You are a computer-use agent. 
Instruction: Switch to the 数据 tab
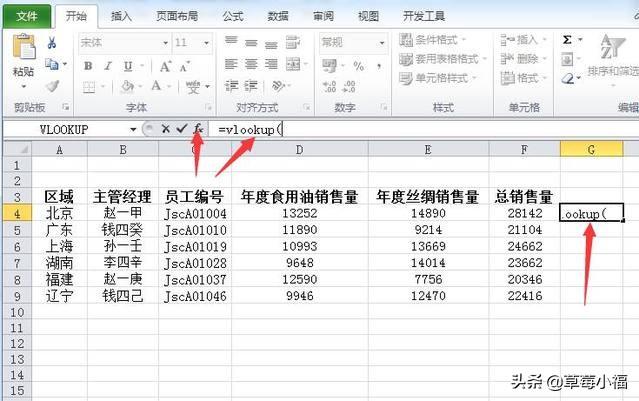278,16
